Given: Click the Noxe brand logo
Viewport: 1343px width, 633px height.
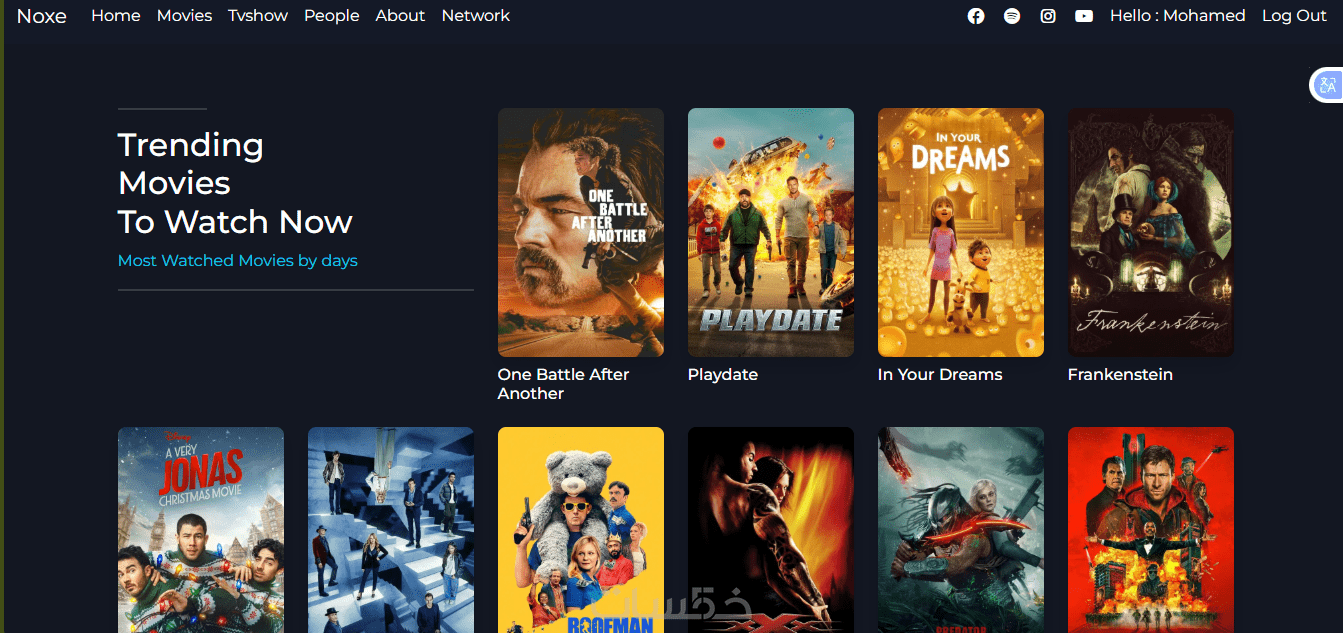Looking at the screenshot, I should click(x=41, y=16).
